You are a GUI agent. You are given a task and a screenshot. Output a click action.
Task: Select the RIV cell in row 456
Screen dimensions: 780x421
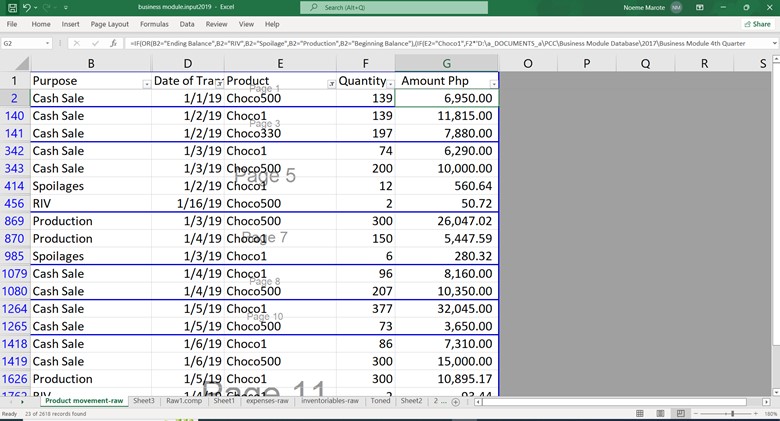click(91, 204)
